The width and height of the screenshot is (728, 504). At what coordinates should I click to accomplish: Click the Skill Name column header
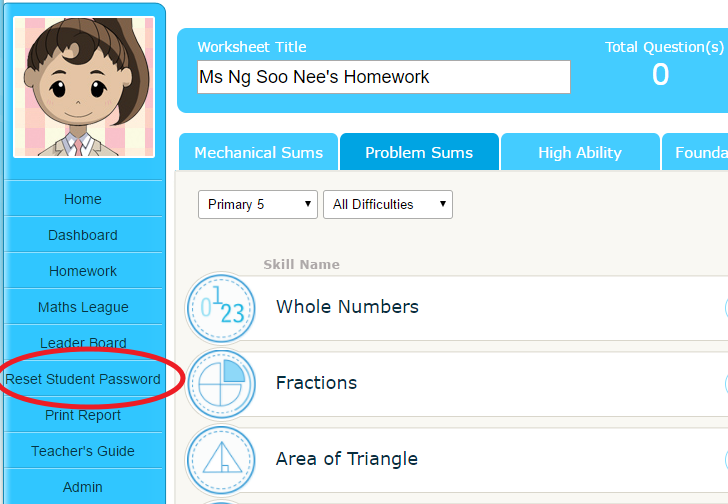point(301,265)
